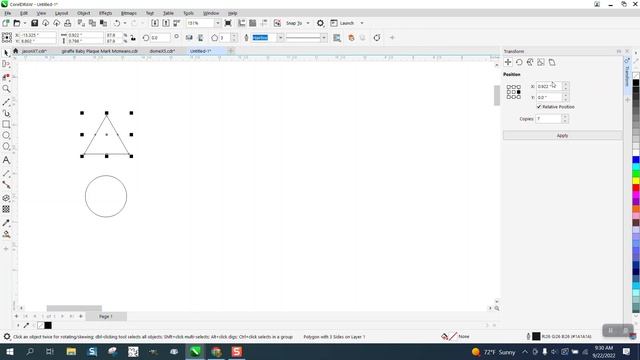Pick the yellow swatch in color palette

636,181
